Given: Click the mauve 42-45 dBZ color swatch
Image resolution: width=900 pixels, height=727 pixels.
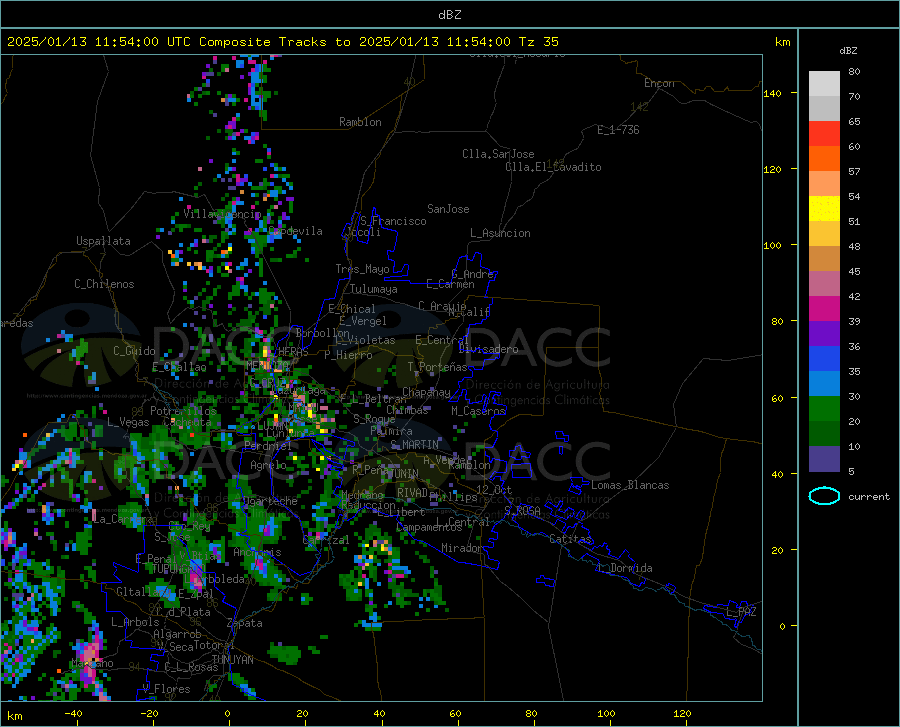Looking at the screenshot, I should pyautogui.click(x=824, y=283).
